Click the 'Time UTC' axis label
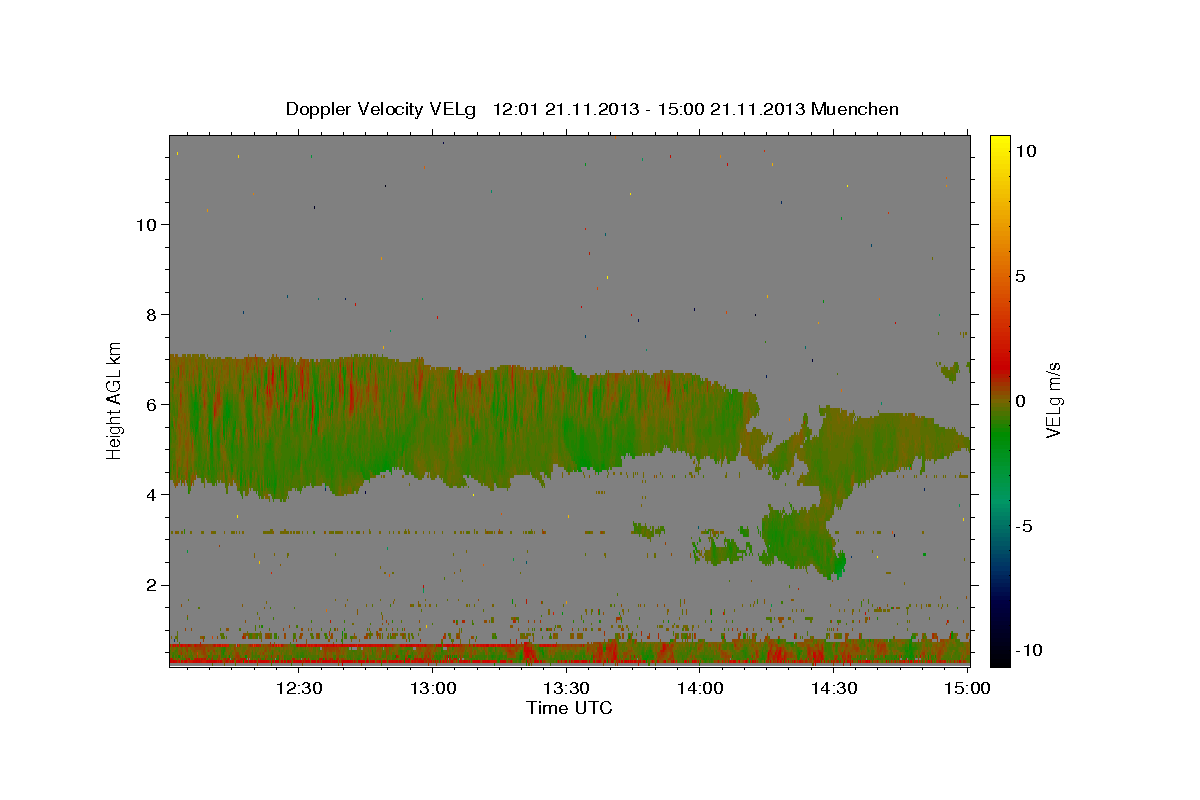 (x=569, y=708)
